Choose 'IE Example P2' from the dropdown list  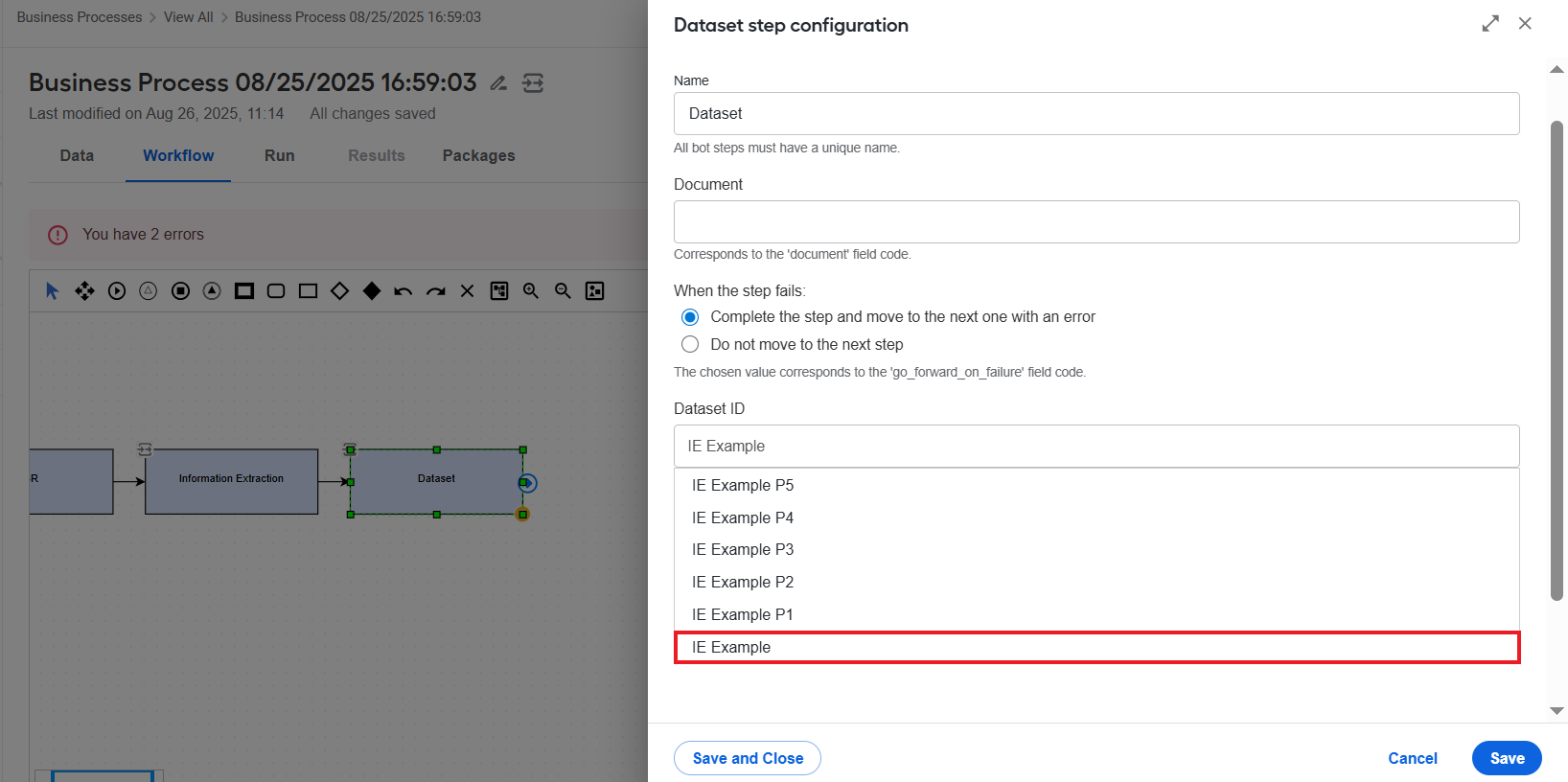point(1096,583)
